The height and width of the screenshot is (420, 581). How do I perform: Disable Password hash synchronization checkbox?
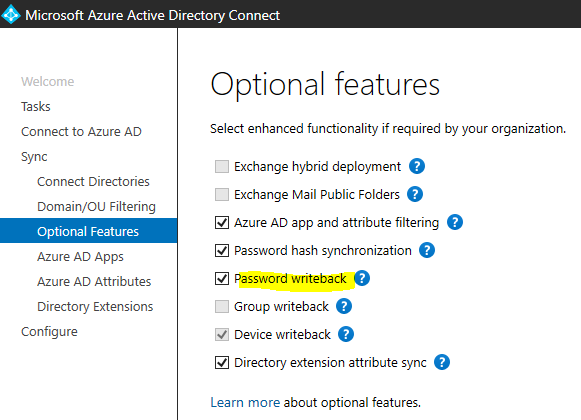[x=222, y=251]
